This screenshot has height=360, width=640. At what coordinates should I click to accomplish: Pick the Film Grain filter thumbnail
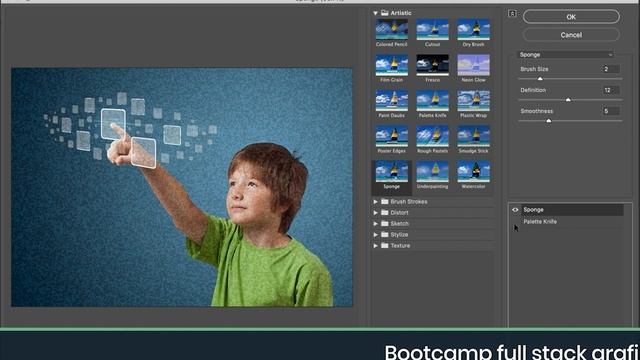(x=391, y=65)
